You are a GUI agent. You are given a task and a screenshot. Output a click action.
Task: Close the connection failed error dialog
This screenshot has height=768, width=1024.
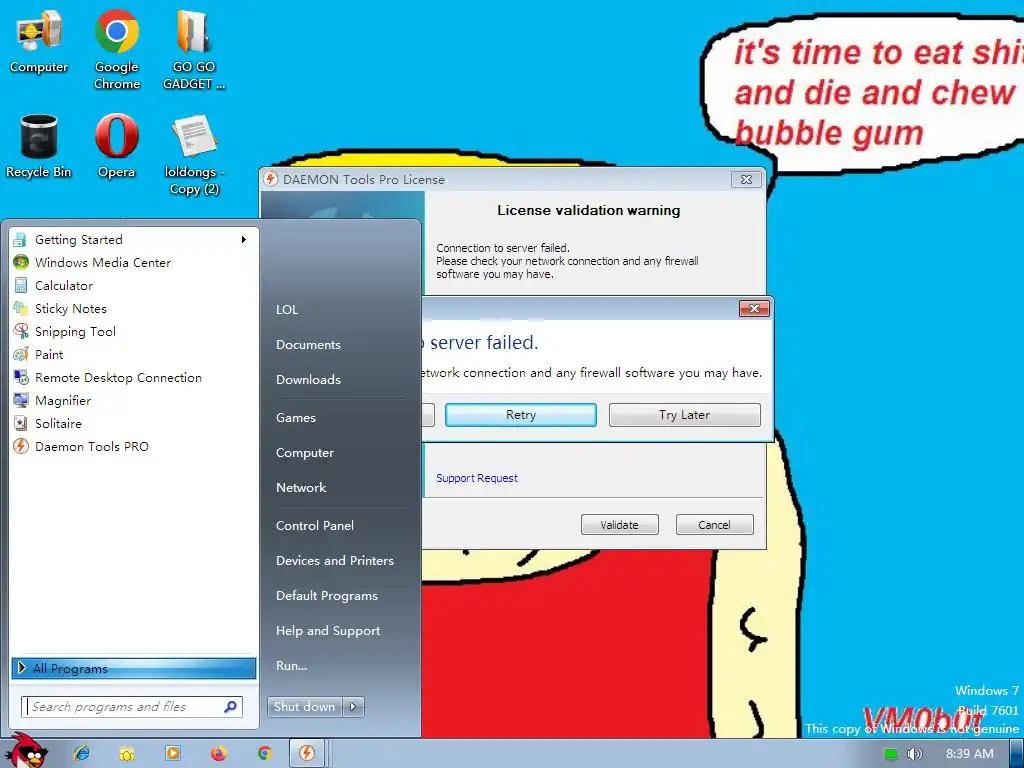[x=754, y=308]
